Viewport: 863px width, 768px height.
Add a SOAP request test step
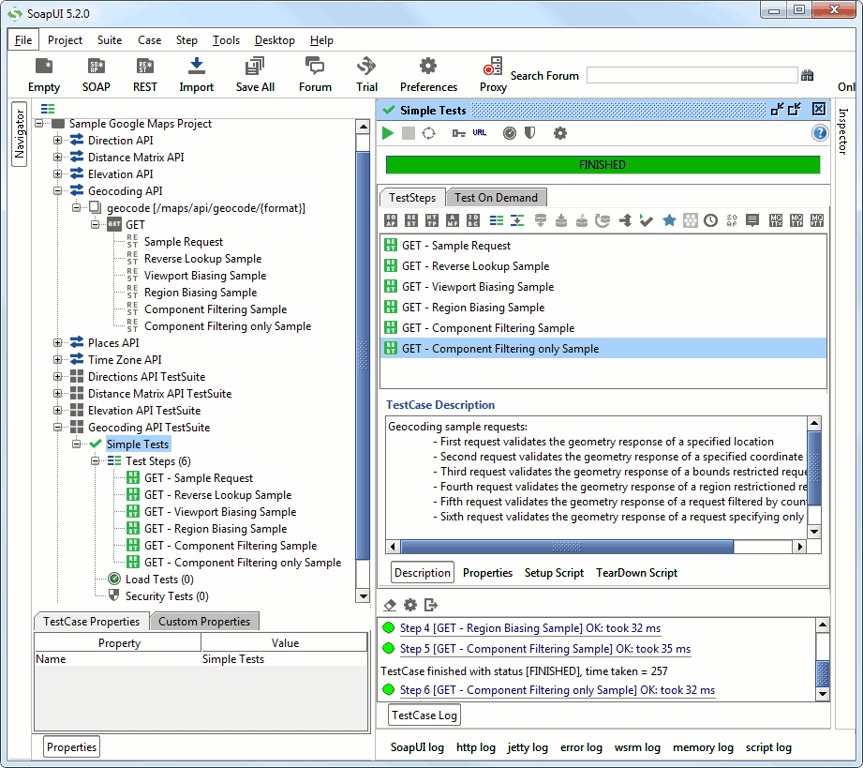click(x=391, y=221)
